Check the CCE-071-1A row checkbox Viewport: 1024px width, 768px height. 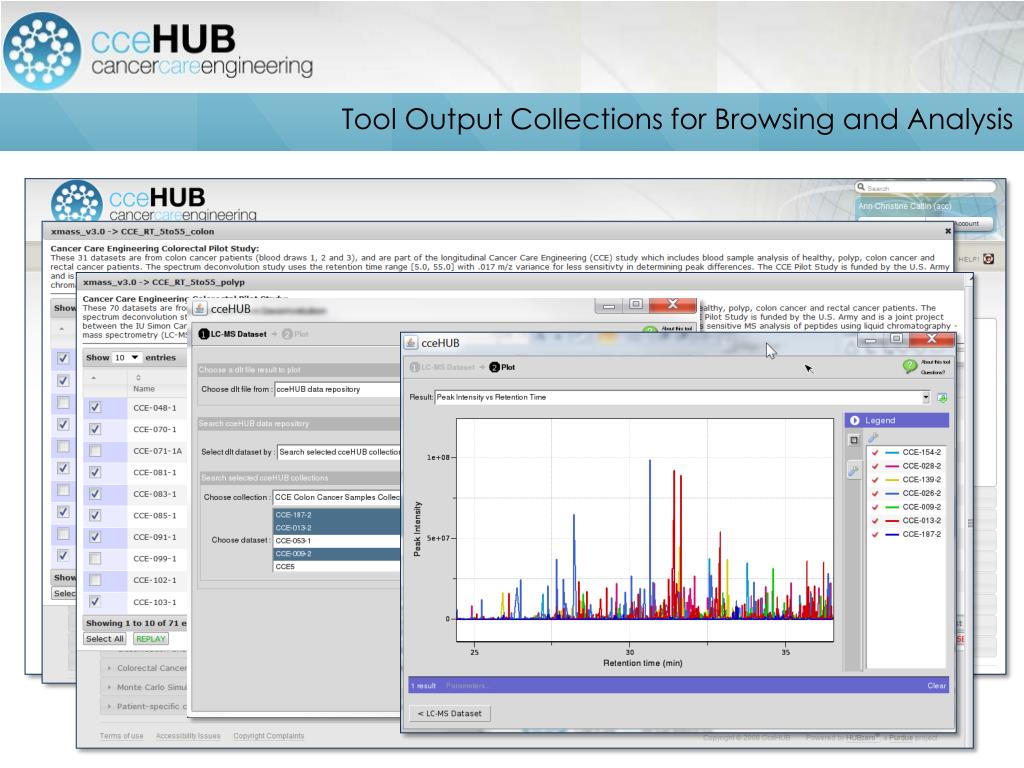pyautogui.click(x=95, y=451)
